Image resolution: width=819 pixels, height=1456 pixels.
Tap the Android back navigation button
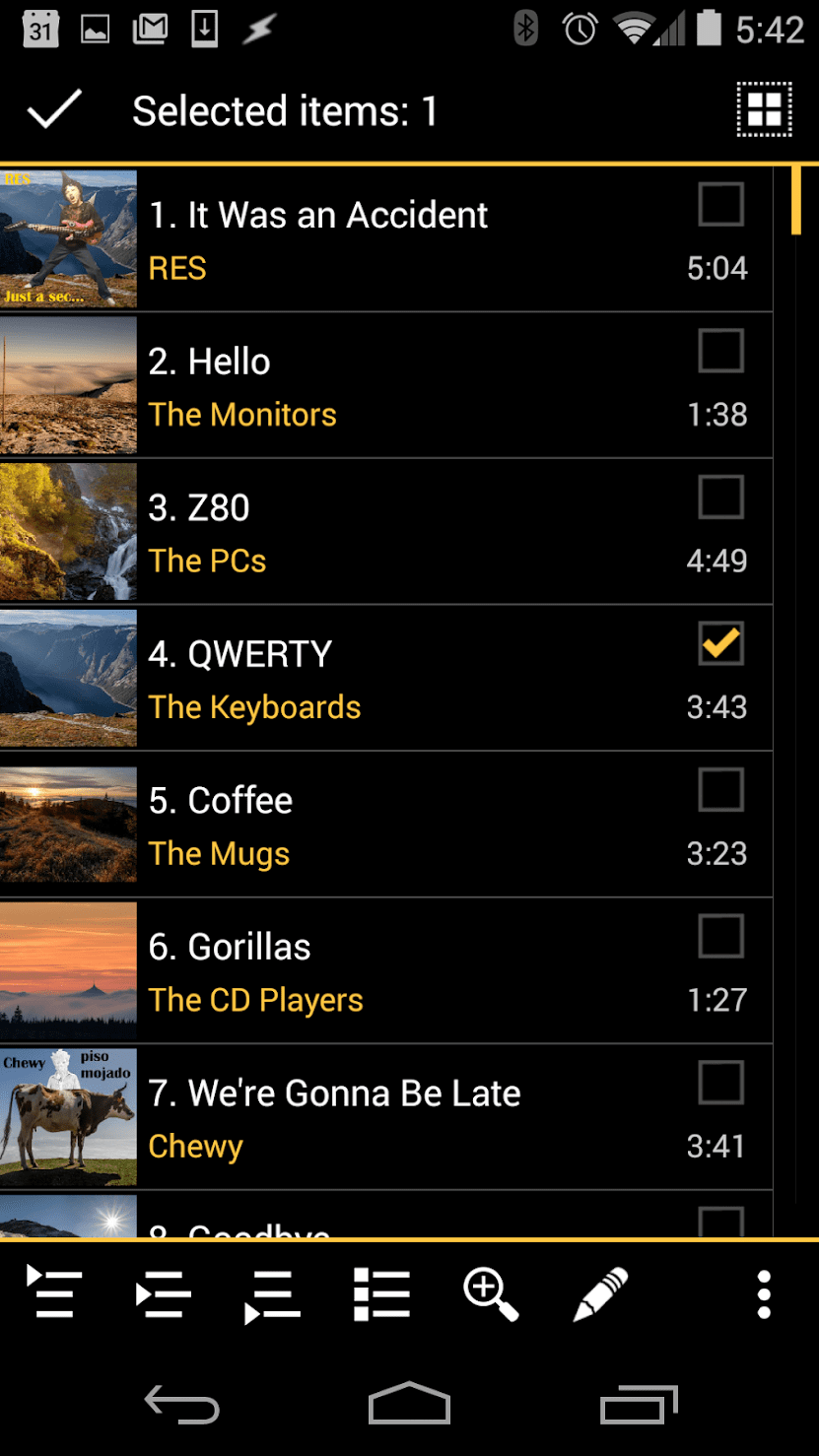182,1403
